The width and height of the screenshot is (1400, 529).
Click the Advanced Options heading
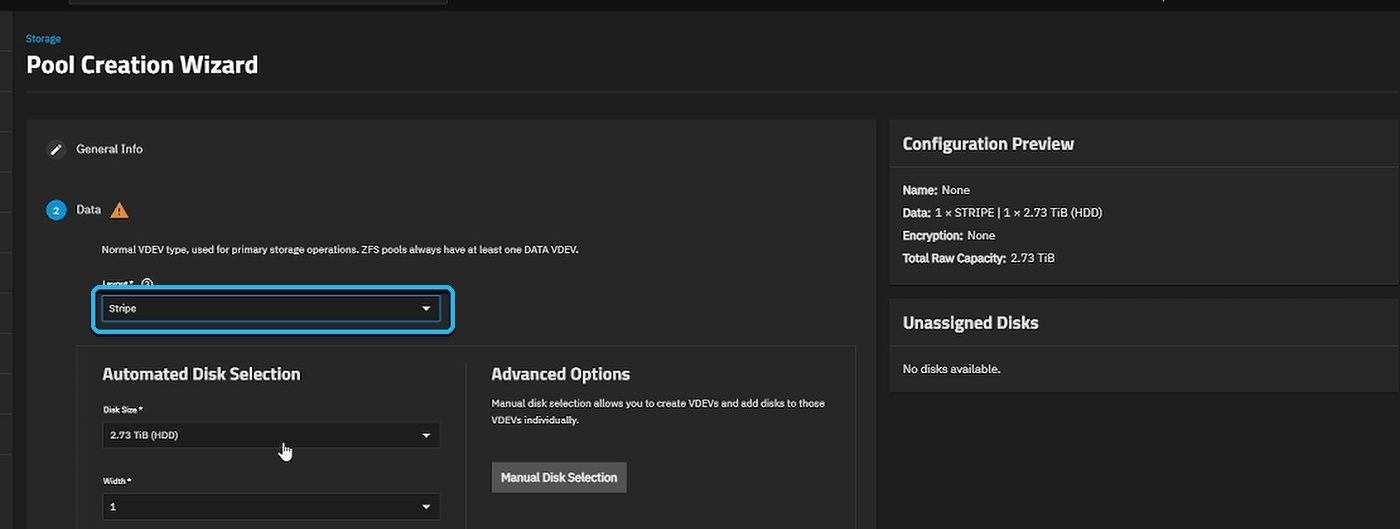point(560,374)
